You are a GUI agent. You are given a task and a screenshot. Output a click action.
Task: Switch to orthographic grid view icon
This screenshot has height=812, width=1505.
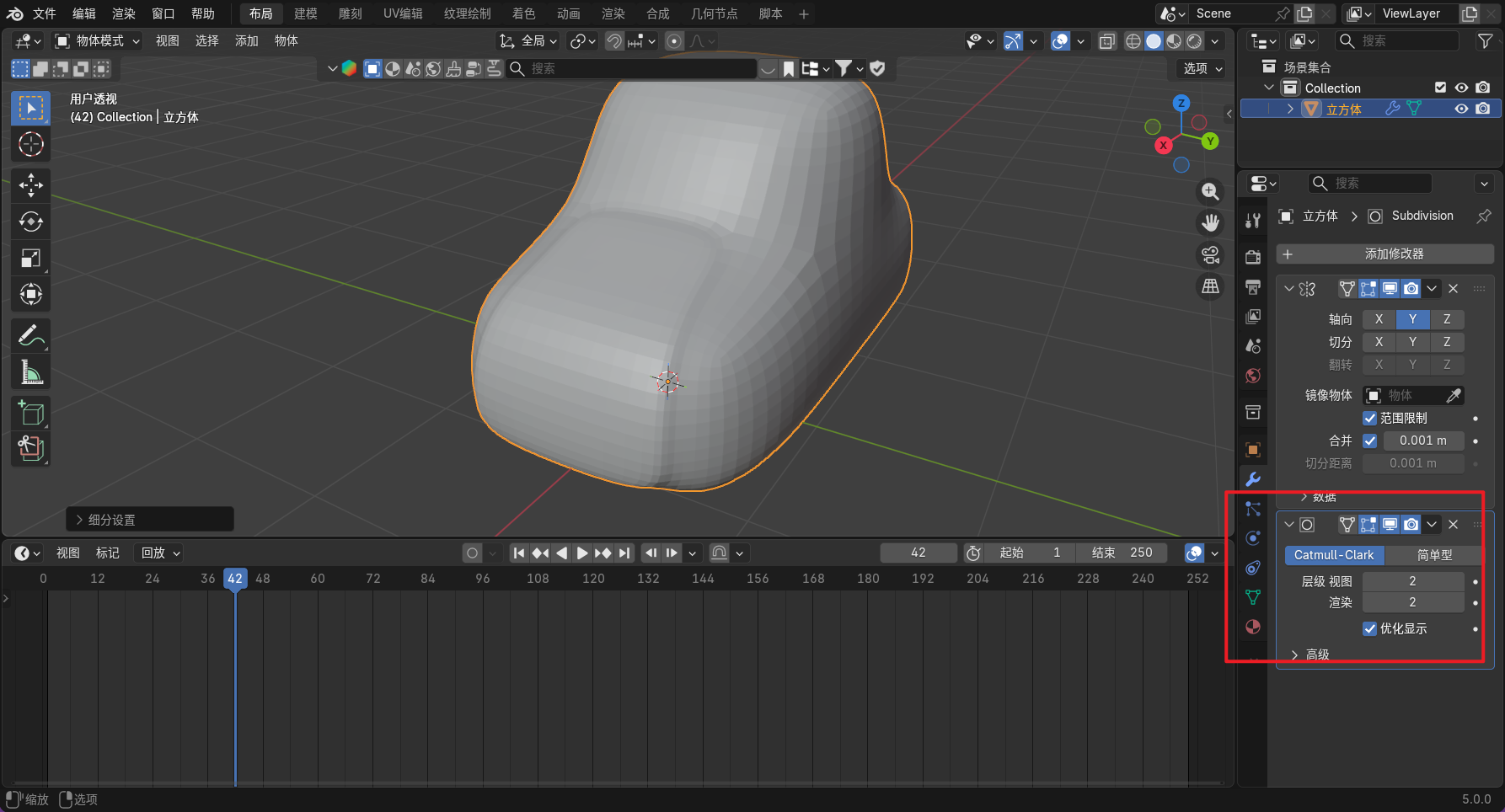click(x=1210, y=286)
